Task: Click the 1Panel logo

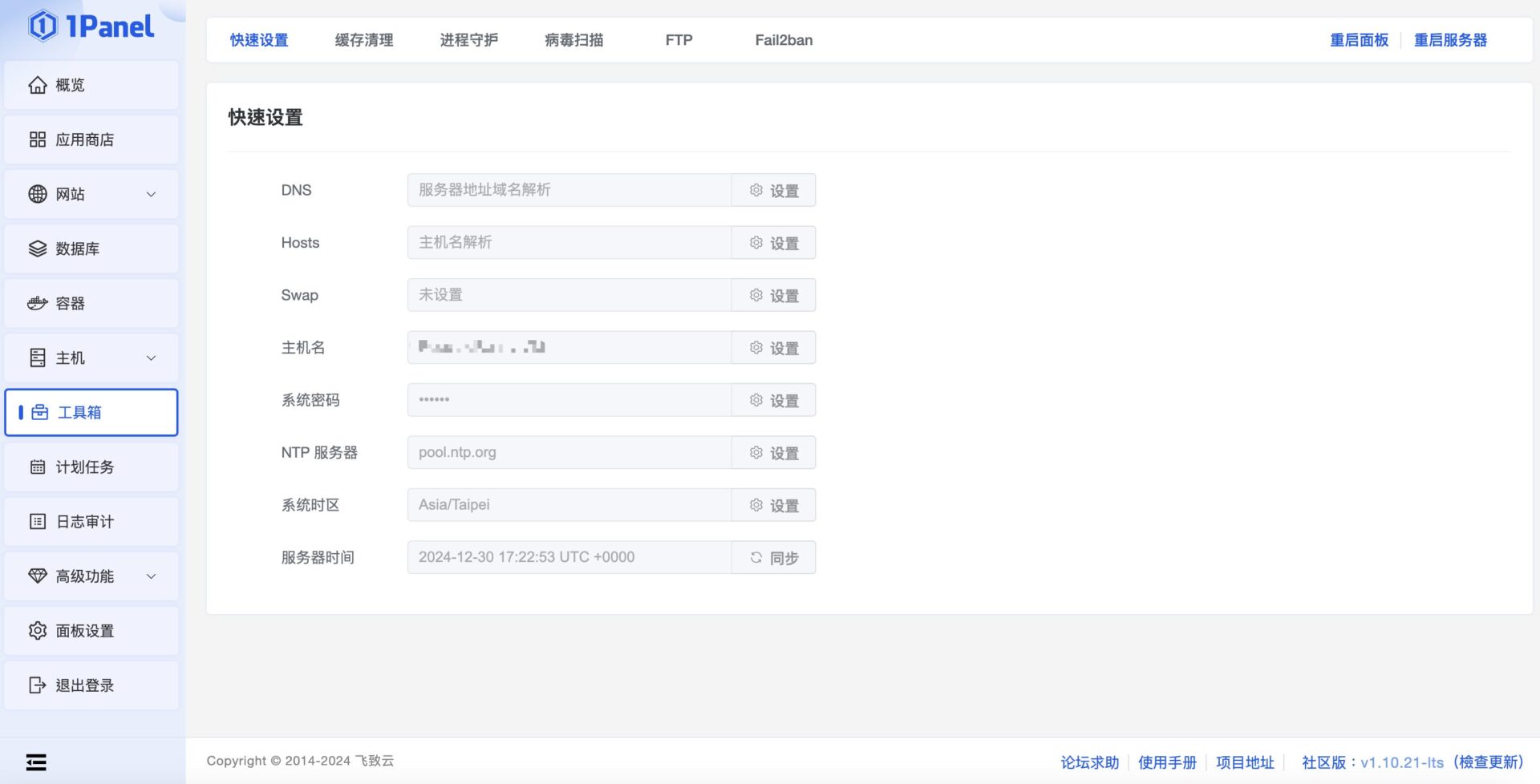Action: point(91,26)
